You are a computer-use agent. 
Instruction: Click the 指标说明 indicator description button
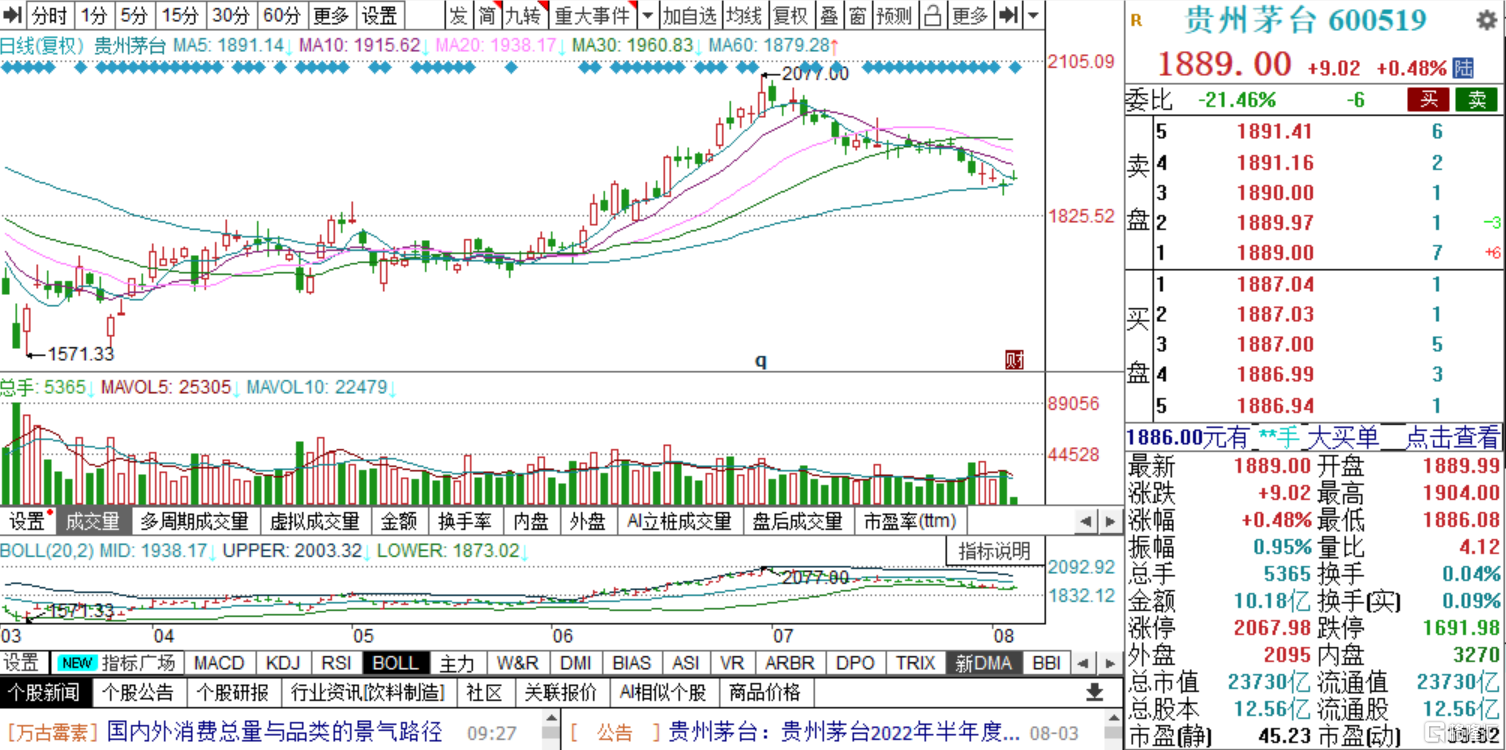(988, 551)
